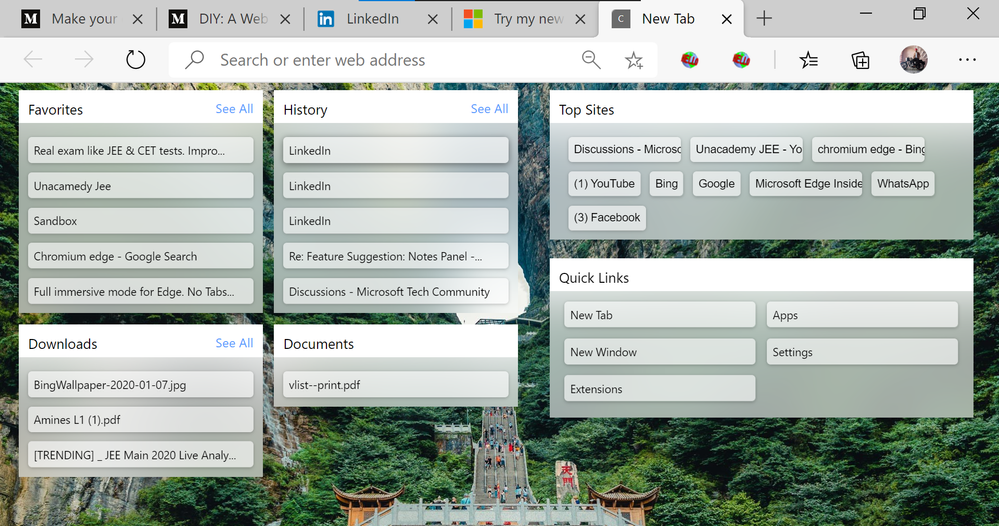Open the Settings and more ellipsis menu
Screen dimensions: 999x526
click(967, 60)
